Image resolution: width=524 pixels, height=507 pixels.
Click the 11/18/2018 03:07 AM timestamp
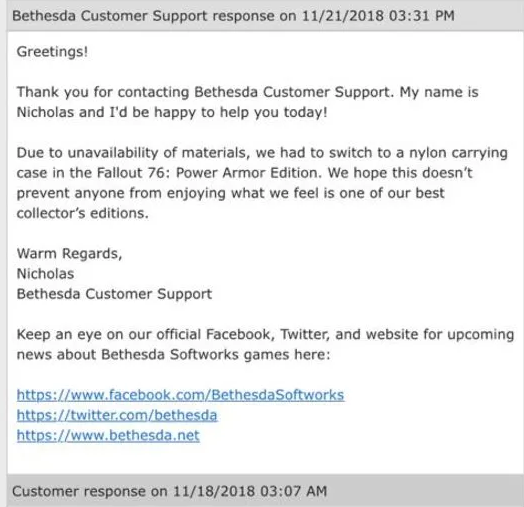click(x=250, y=491)
